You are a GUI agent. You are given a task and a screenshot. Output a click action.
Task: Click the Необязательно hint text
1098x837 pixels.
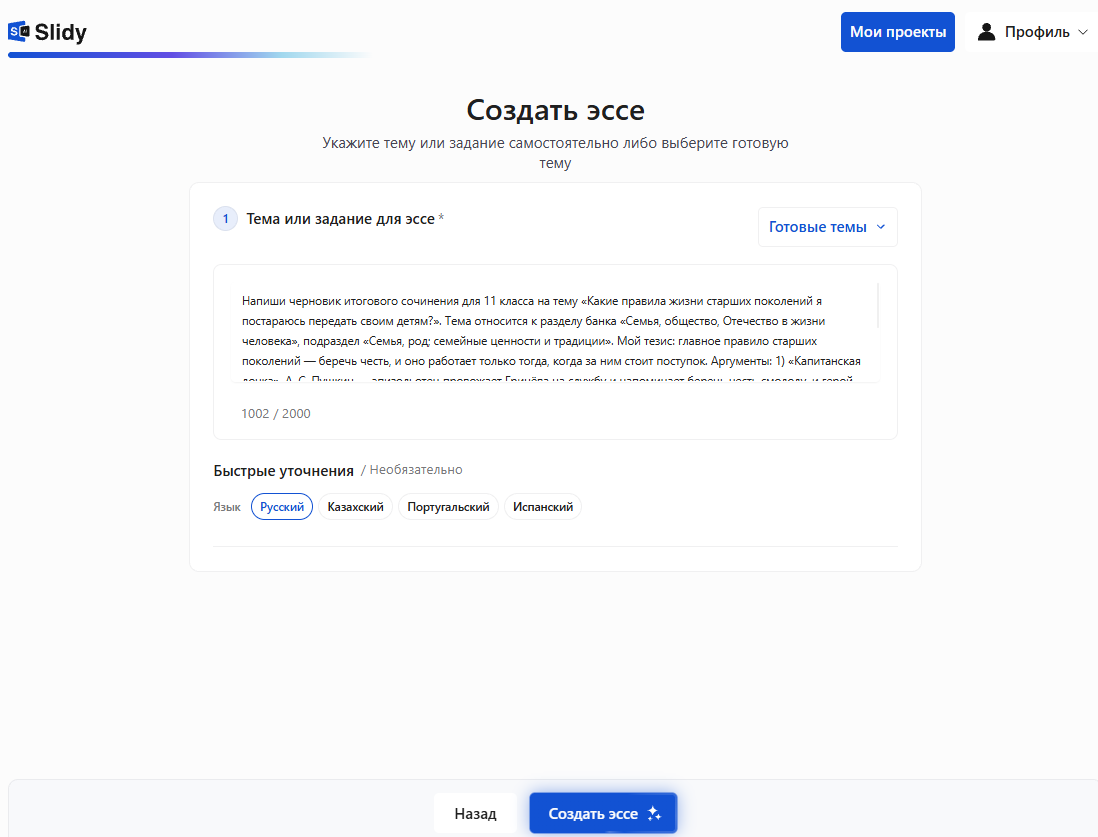point(416,470)
